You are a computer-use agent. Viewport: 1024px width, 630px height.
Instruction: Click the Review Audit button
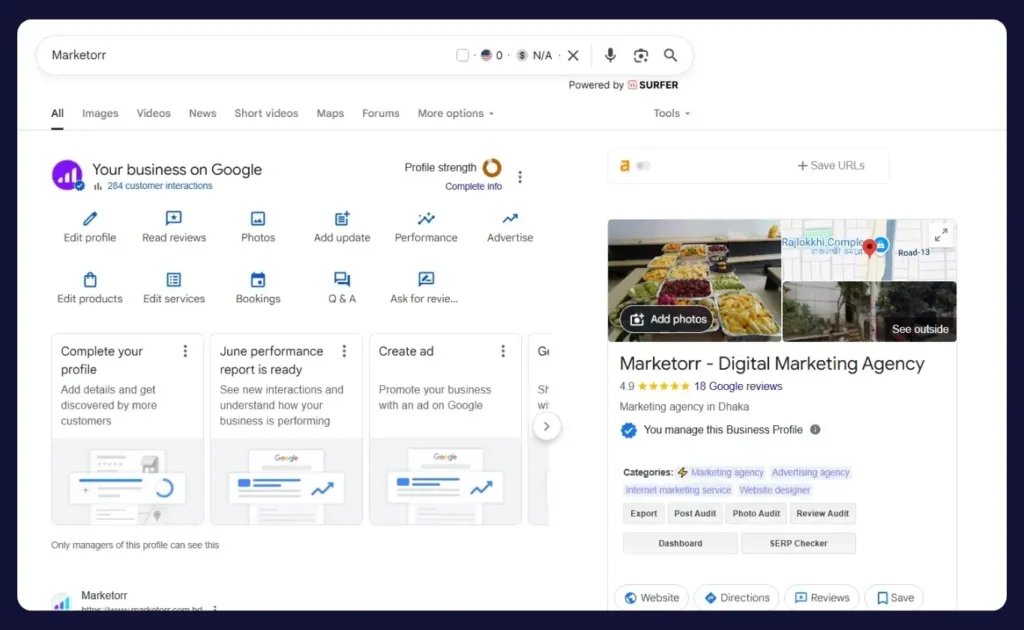tap(823, 514)
